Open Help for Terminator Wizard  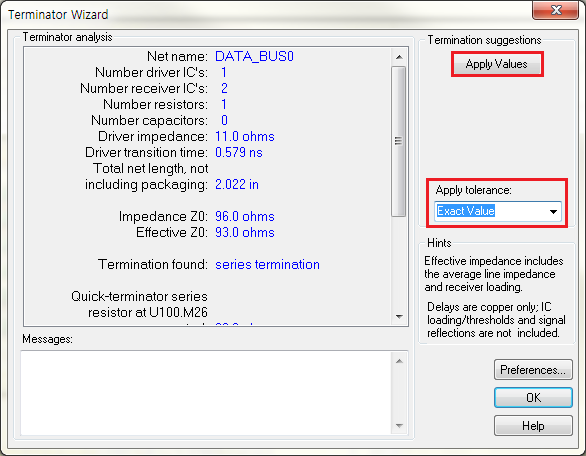(x=533, y=425)
